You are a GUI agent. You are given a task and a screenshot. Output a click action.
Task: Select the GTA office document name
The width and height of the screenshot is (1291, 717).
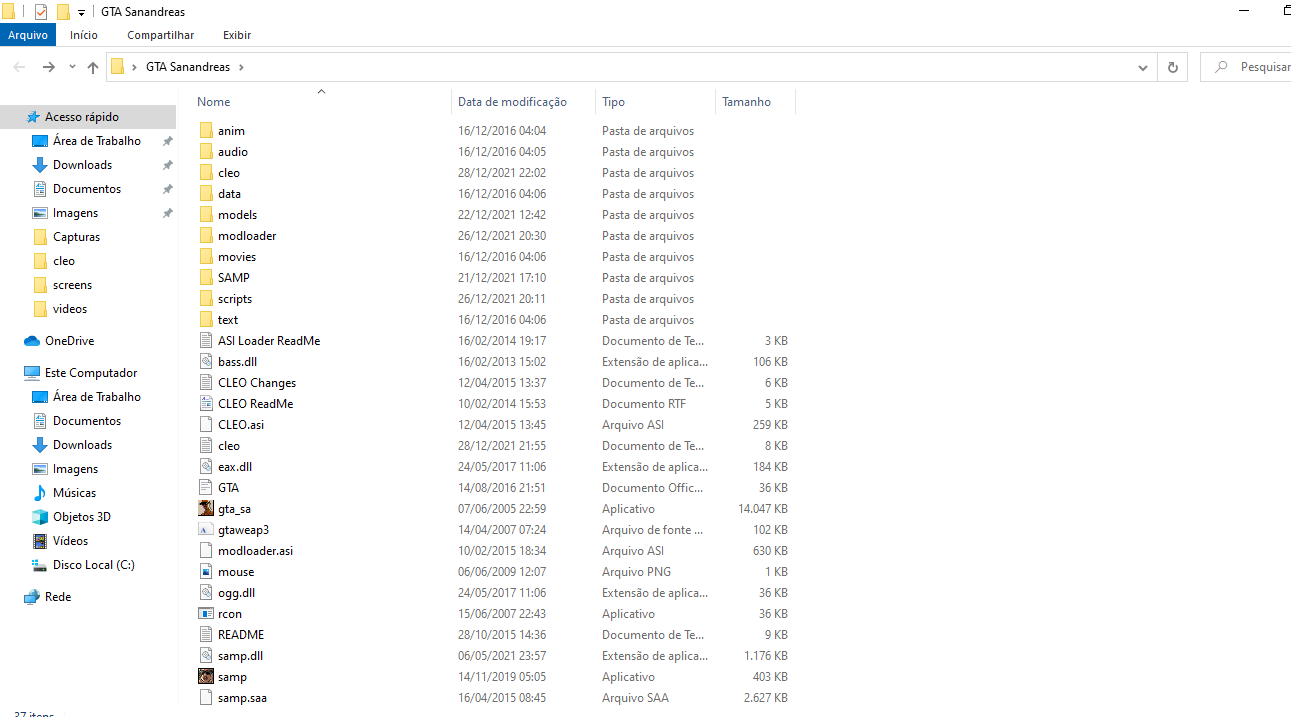[x=228, y=488]
